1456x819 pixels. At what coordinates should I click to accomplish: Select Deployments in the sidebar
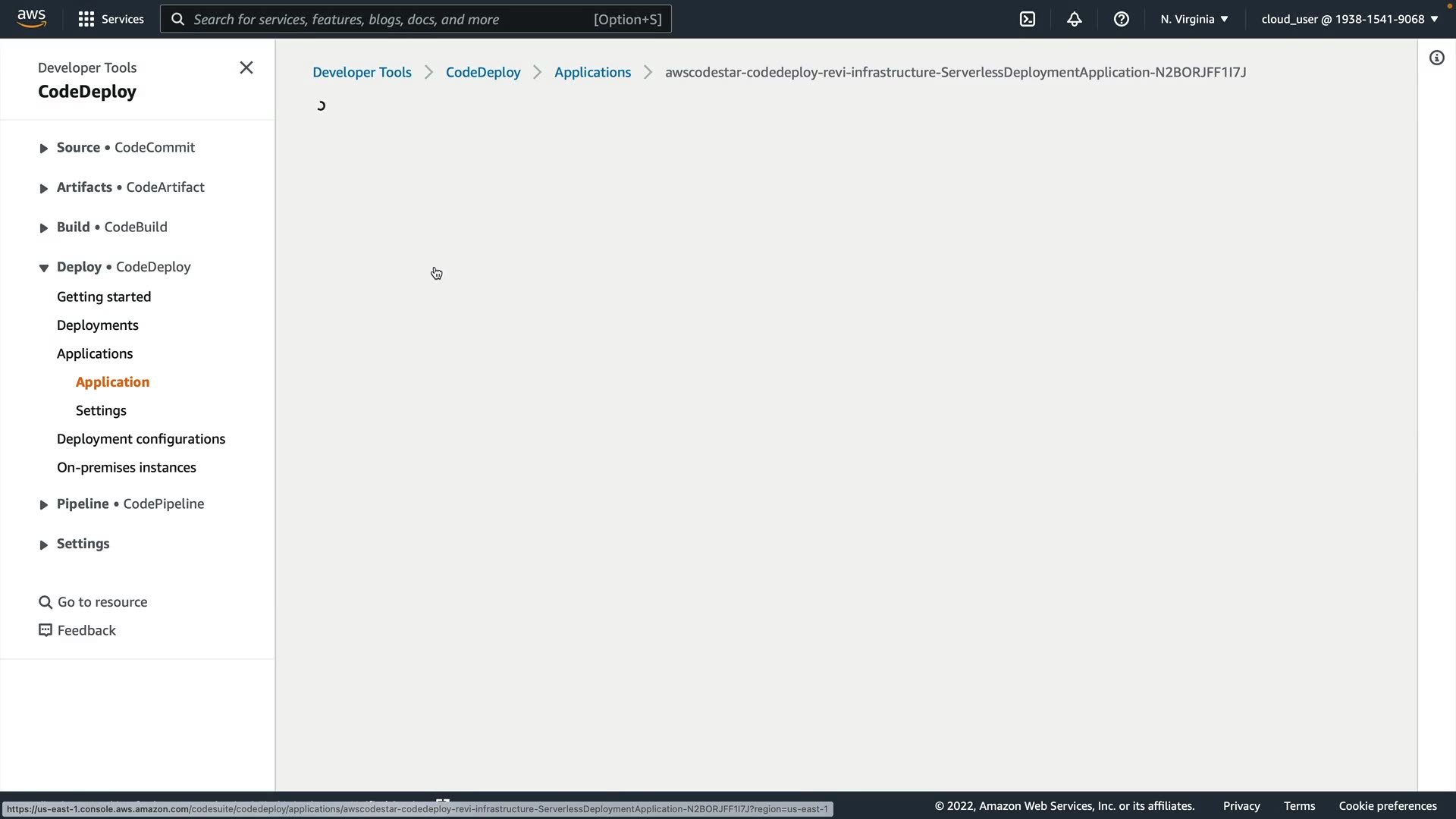(98, 325)
